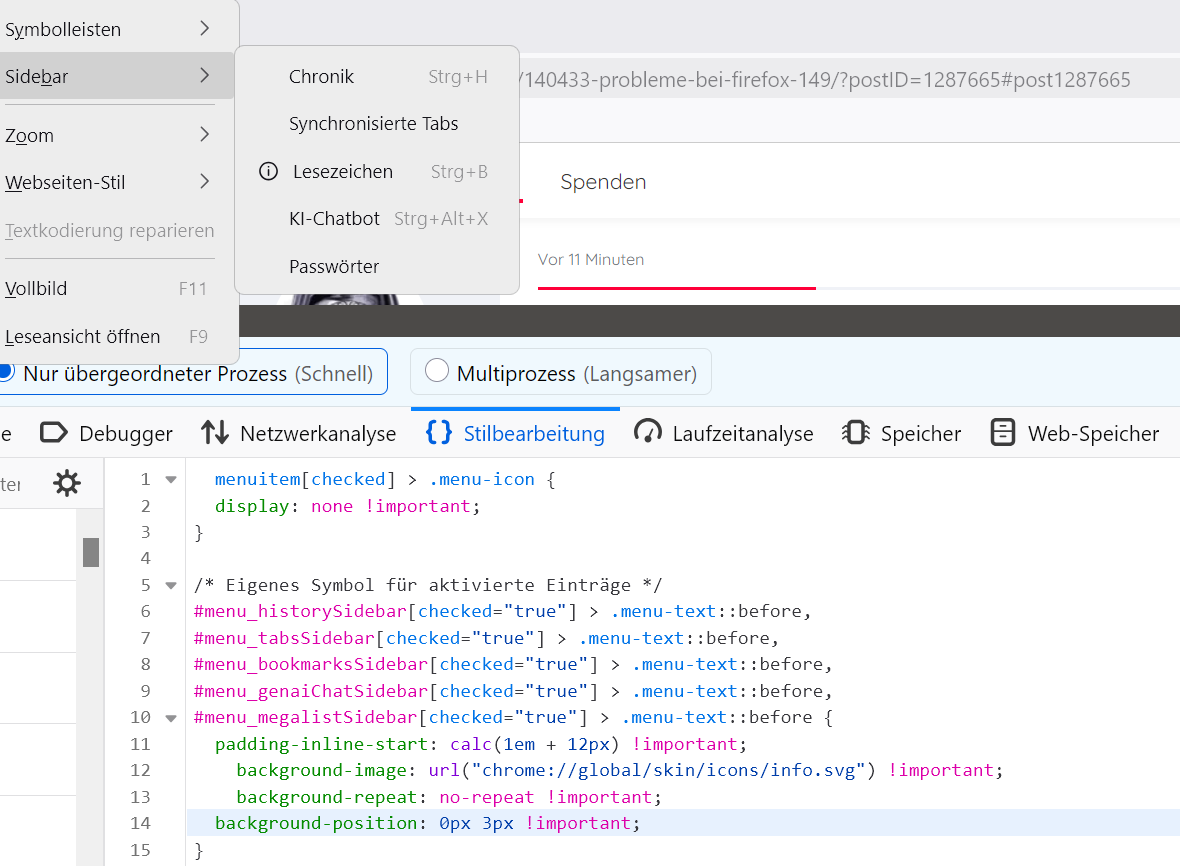This screenshot has width=1180, height=866.
Task: Choose Chronik from the Sidebar submenu
Action: click(x=321, y=77)
